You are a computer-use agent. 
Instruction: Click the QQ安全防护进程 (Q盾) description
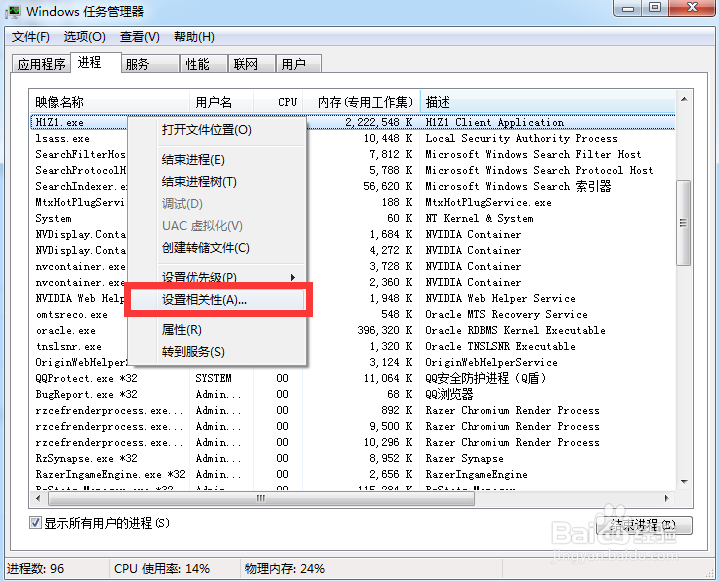point(486,378)
